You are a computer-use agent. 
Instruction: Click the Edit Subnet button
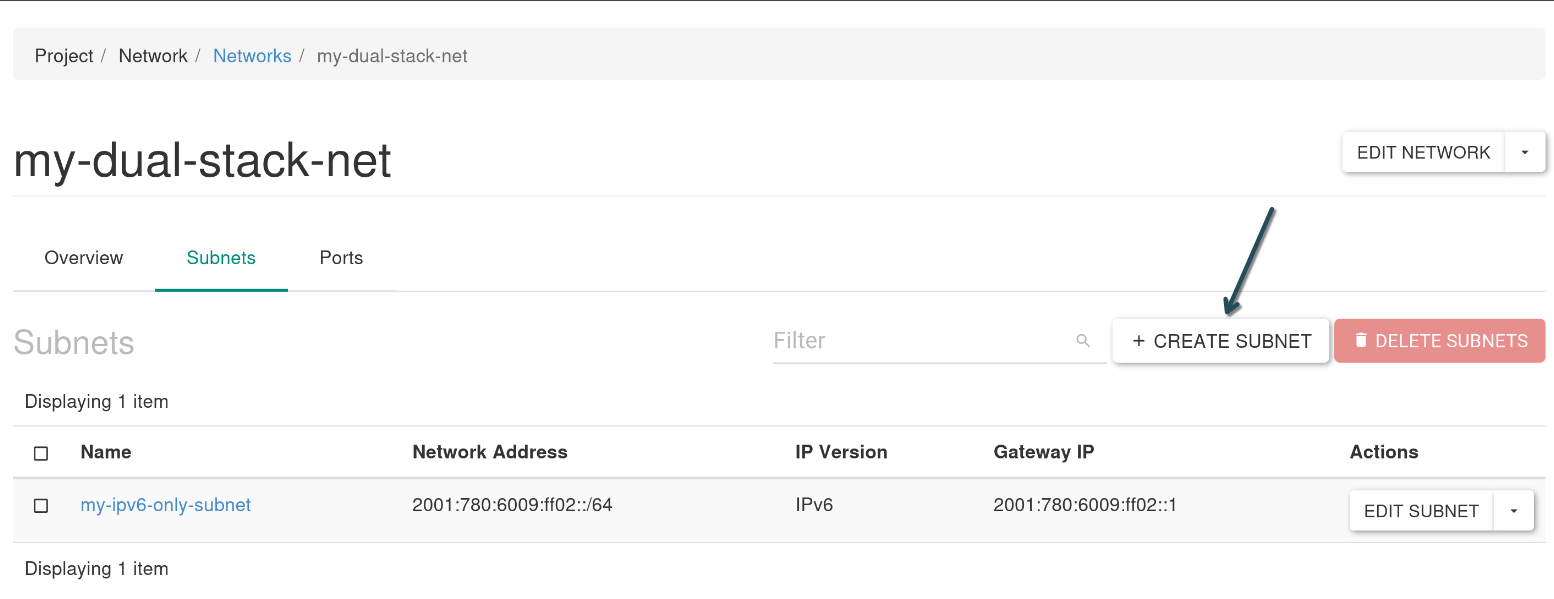(x=1421, y=511)
